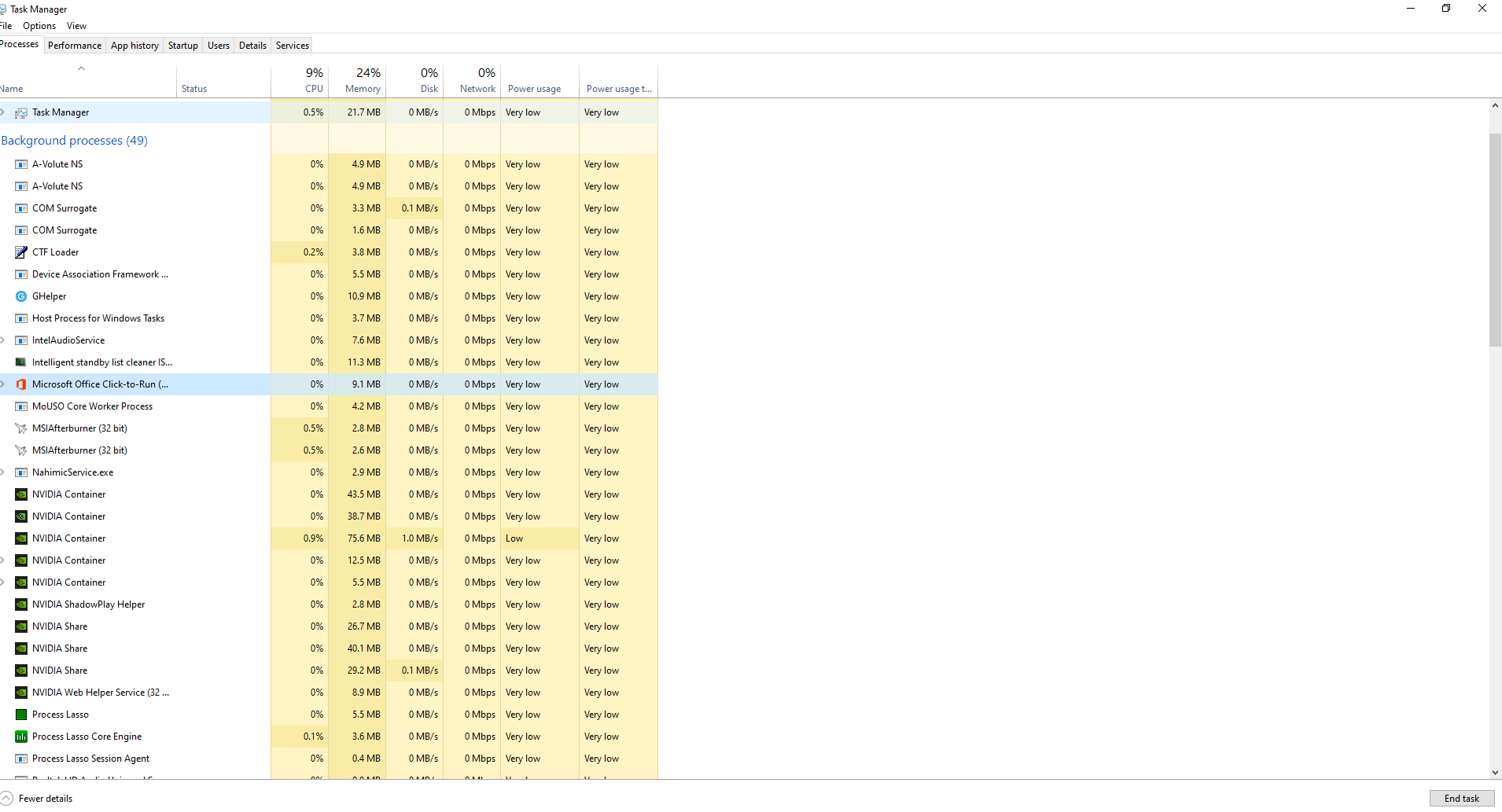Screen dimensions: 1502x812
Task: Select Device Association Framework row
Action: pos(329,274)
